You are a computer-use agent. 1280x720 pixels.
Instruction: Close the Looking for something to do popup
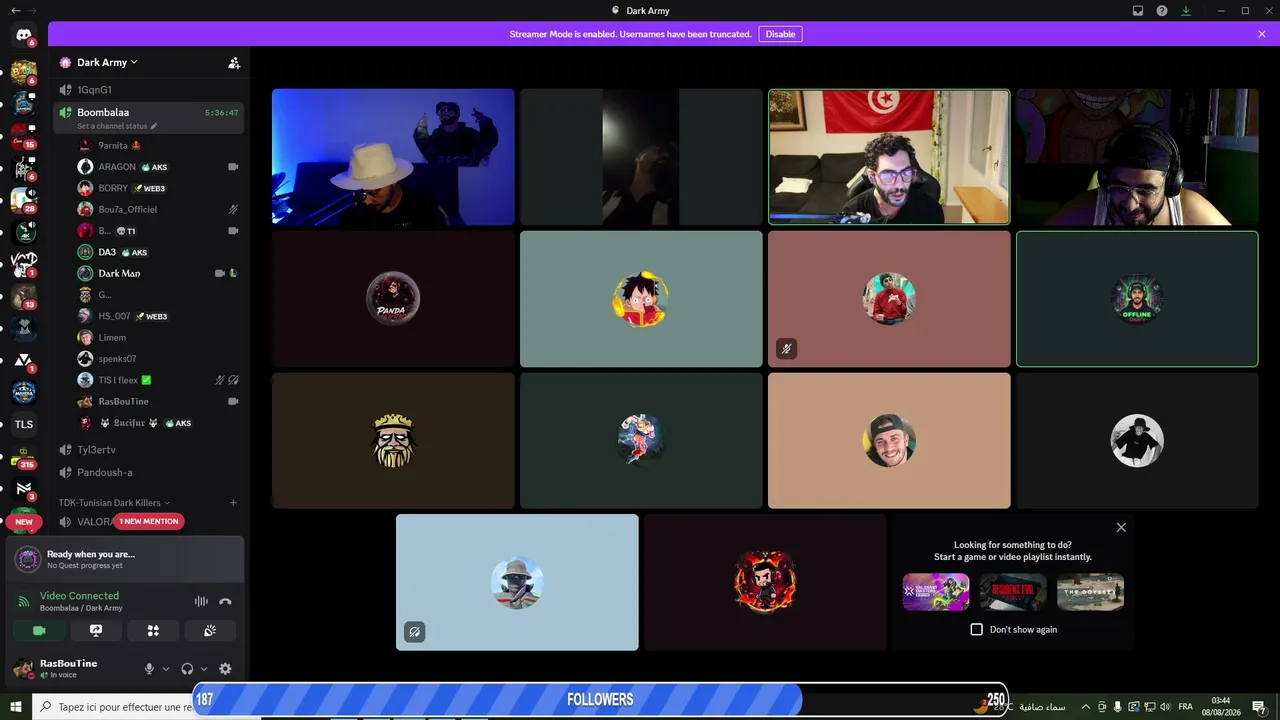pyautogui.click(x=1121, y=527)
